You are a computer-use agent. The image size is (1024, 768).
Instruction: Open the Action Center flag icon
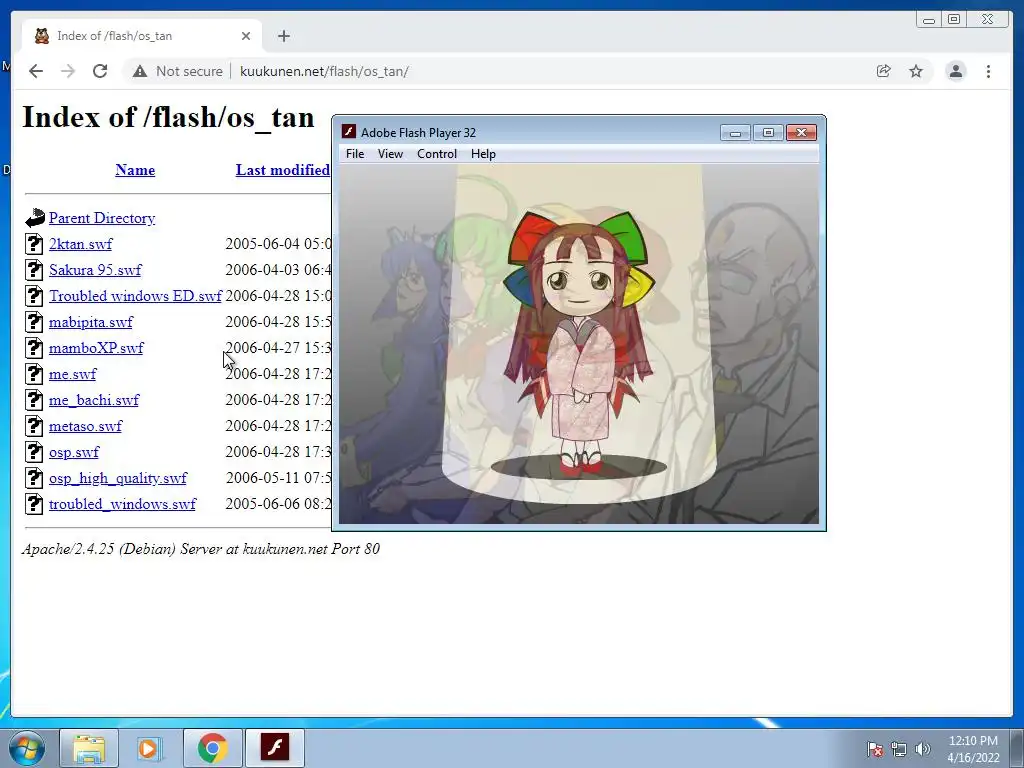875,749
